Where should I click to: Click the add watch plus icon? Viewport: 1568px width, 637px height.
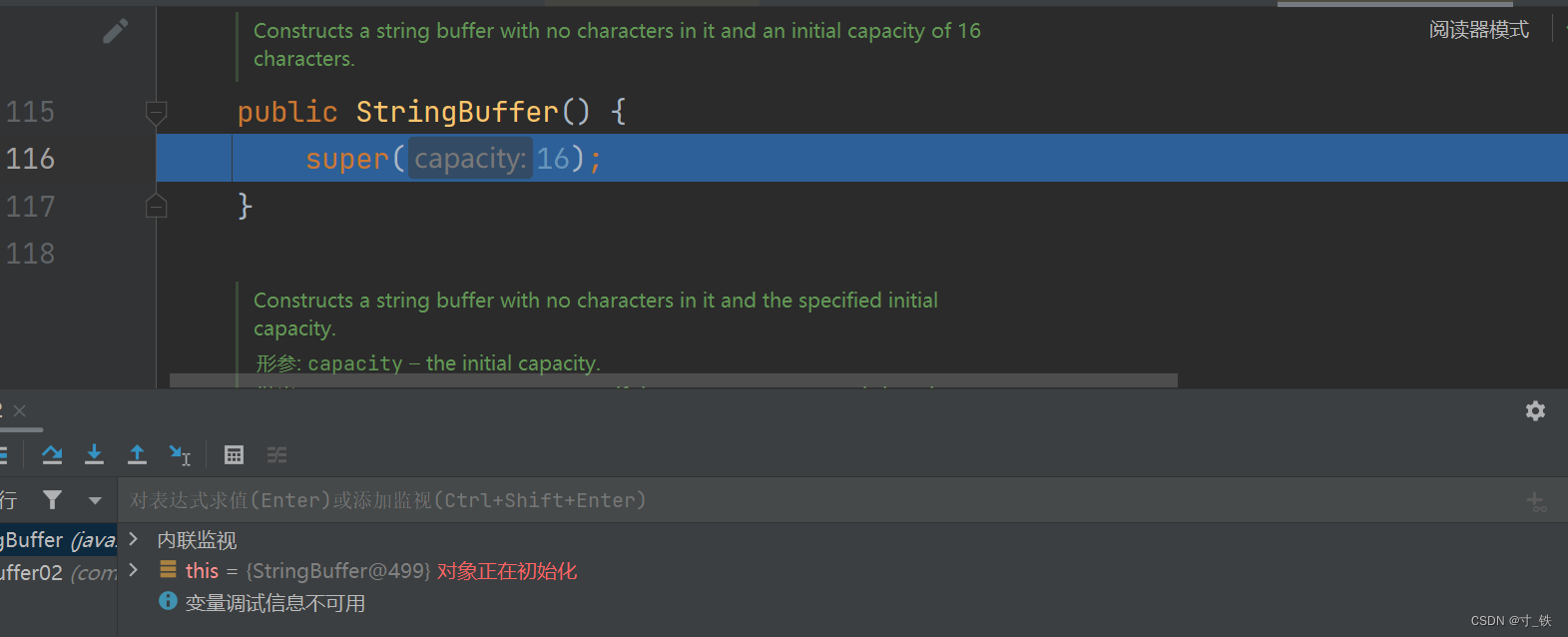(1536, 501)
